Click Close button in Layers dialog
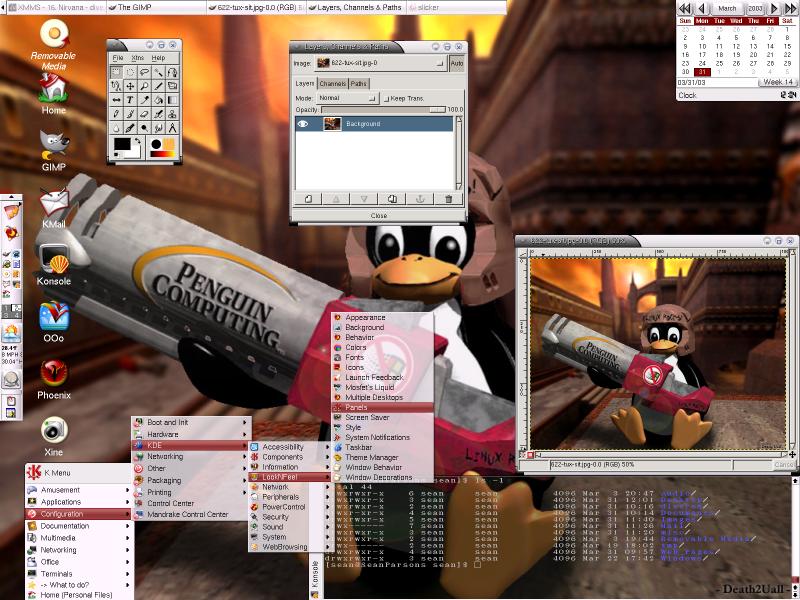800x600 pixels. tap(379, 216)
